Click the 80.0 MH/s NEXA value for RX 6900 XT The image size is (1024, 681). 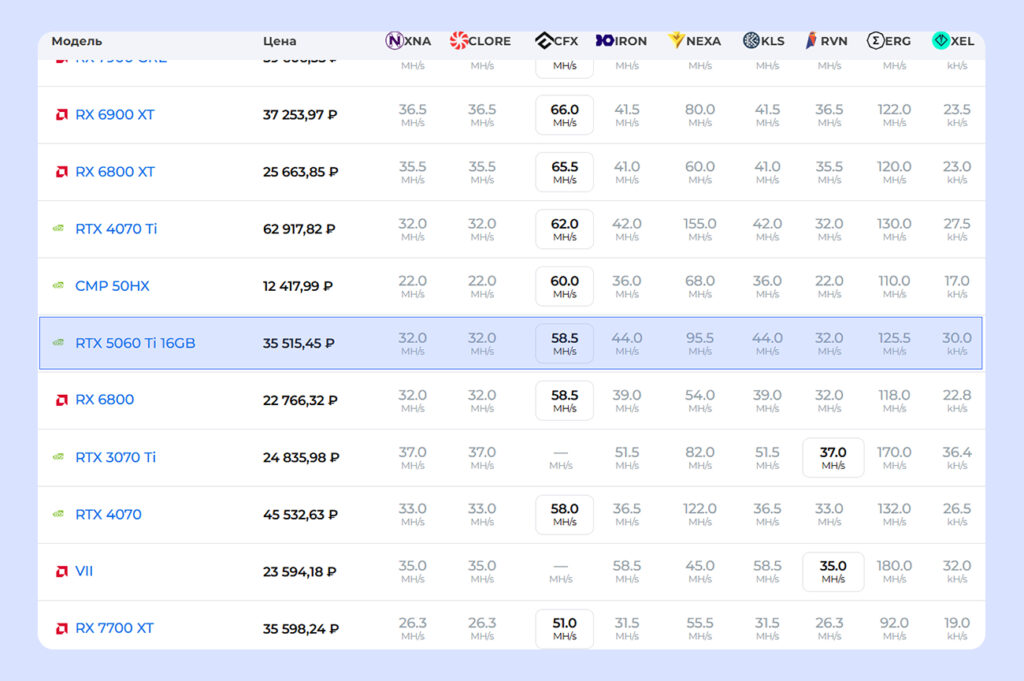pos(700,115)
